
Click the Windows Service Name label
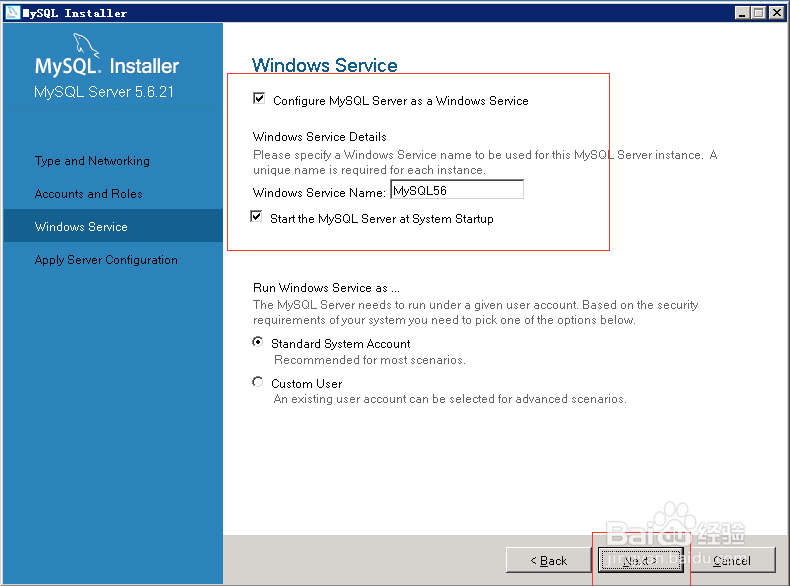[x=319, y=192]
